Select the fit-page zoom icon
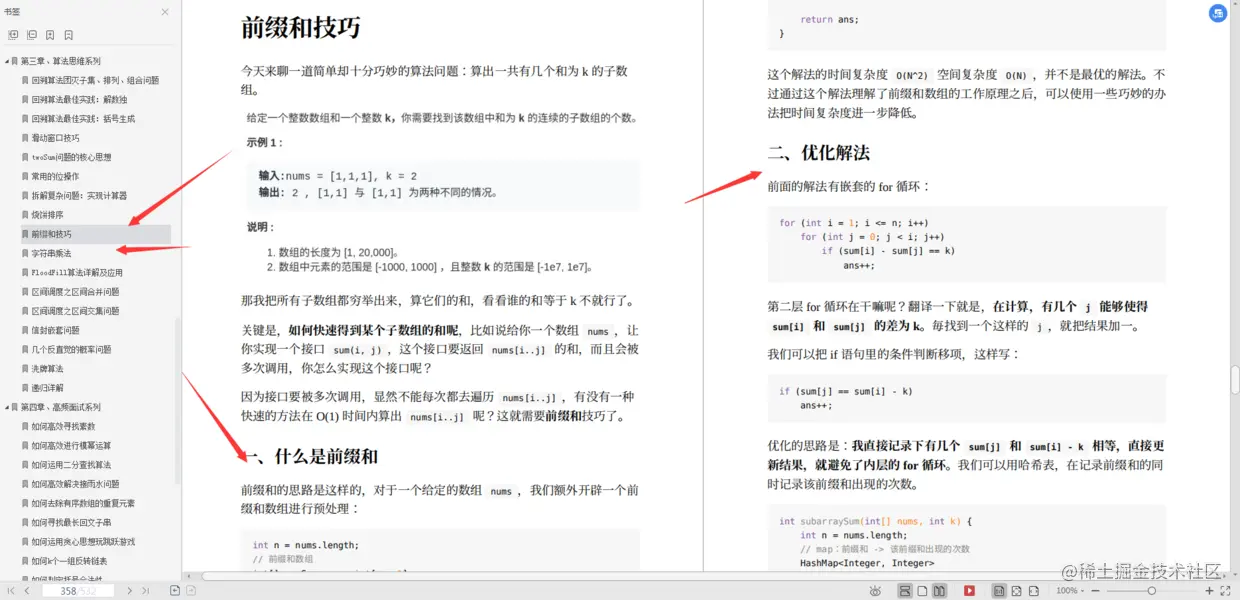This screenshot has height=600, width=1240. (1016, 591)
